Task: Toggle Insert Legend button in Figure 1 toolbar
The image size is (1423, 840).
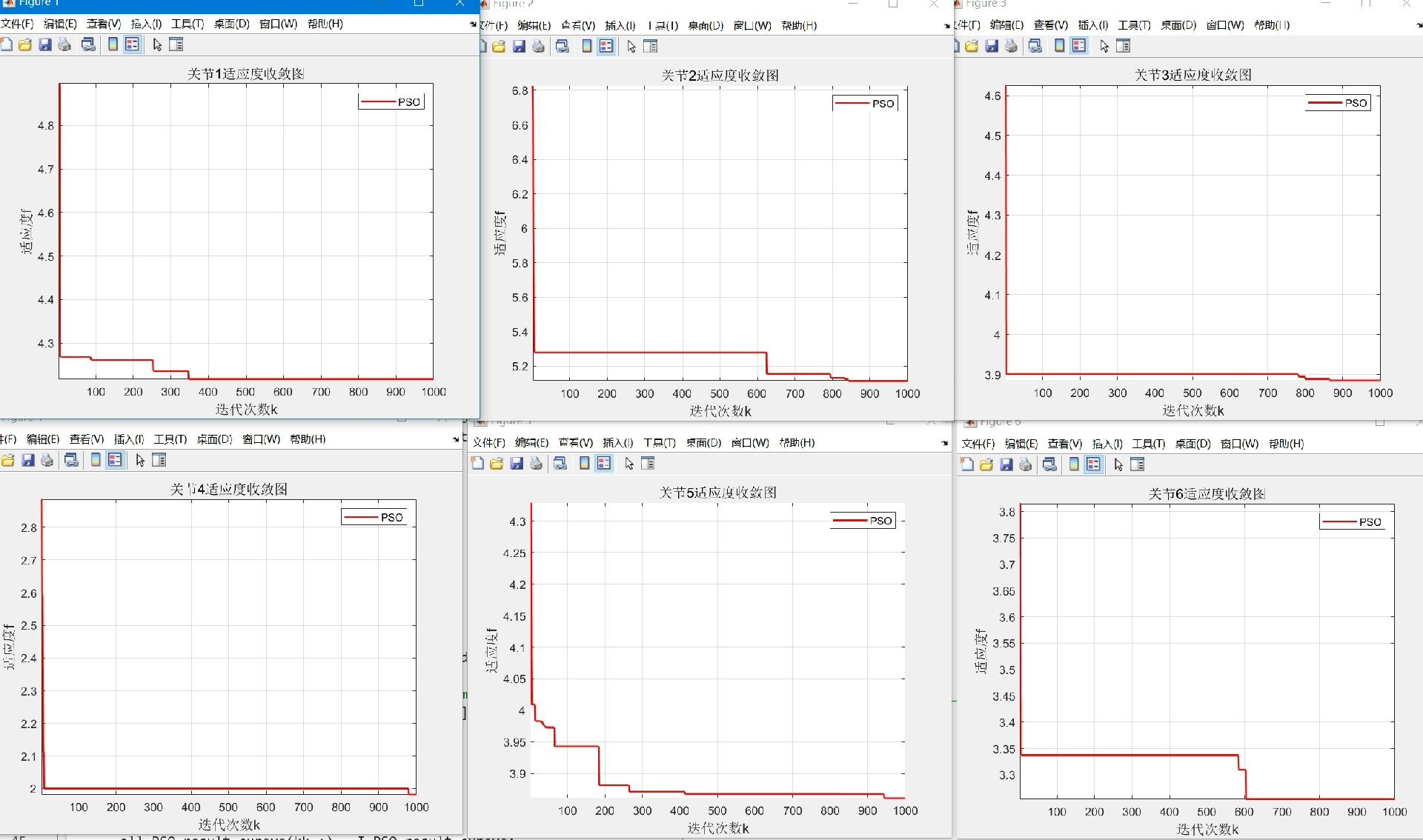Action: tap(132, 44)
